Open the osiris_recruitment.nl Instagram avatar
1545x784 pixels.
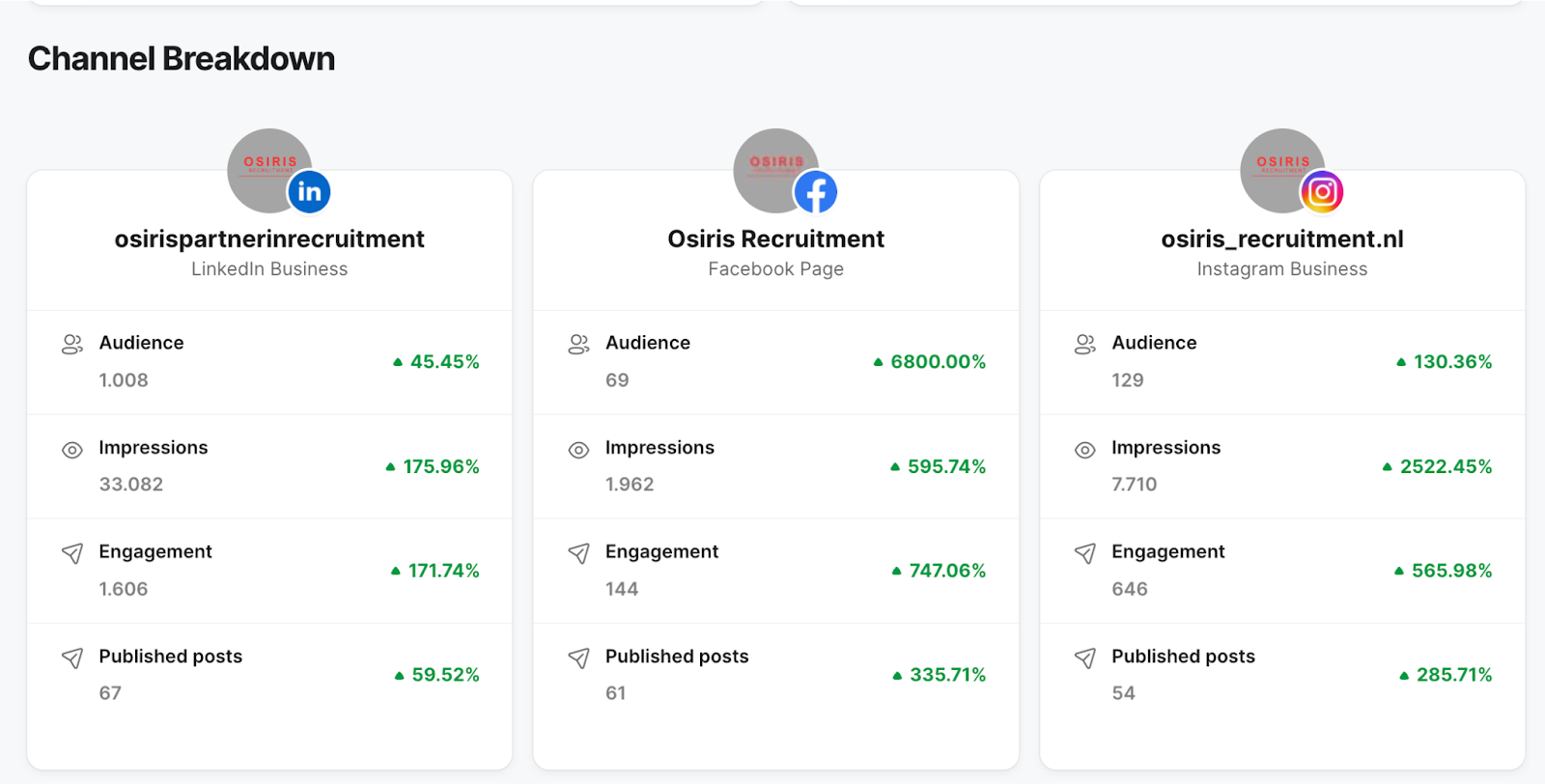[1282, 170]
